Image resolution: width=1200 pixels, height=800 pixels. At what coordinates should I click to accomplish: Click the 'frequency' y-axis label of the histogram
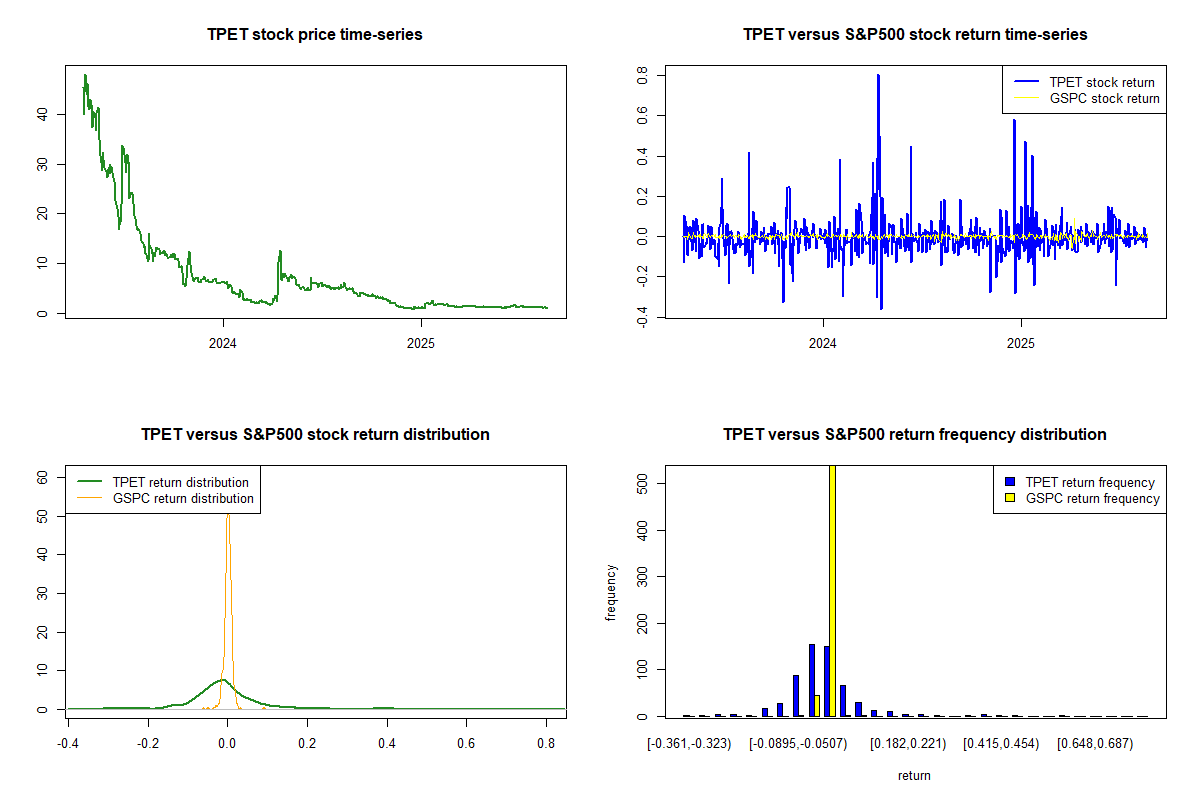(x=611, y=593)
